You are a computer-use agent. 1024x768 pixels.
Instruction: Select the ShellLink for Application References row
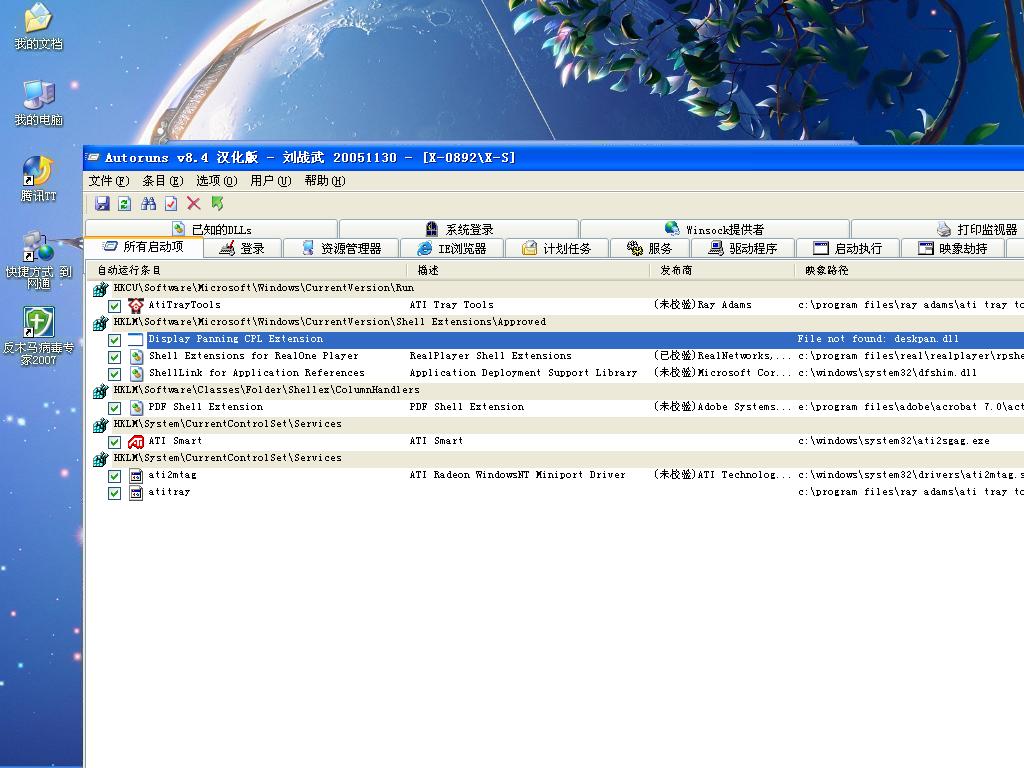coord(256,373)
